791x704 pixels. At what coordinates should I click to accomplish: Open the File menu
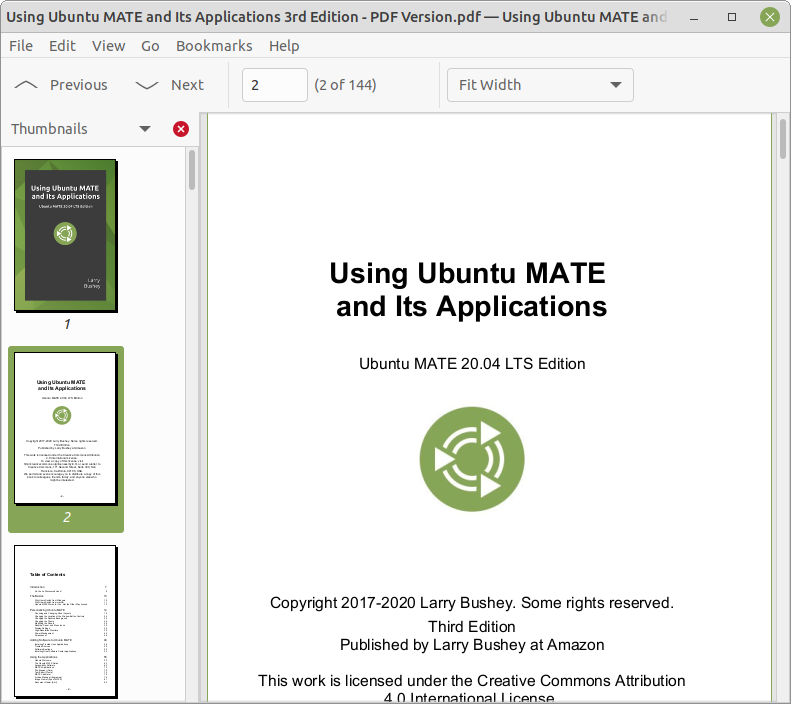[21, 46]
